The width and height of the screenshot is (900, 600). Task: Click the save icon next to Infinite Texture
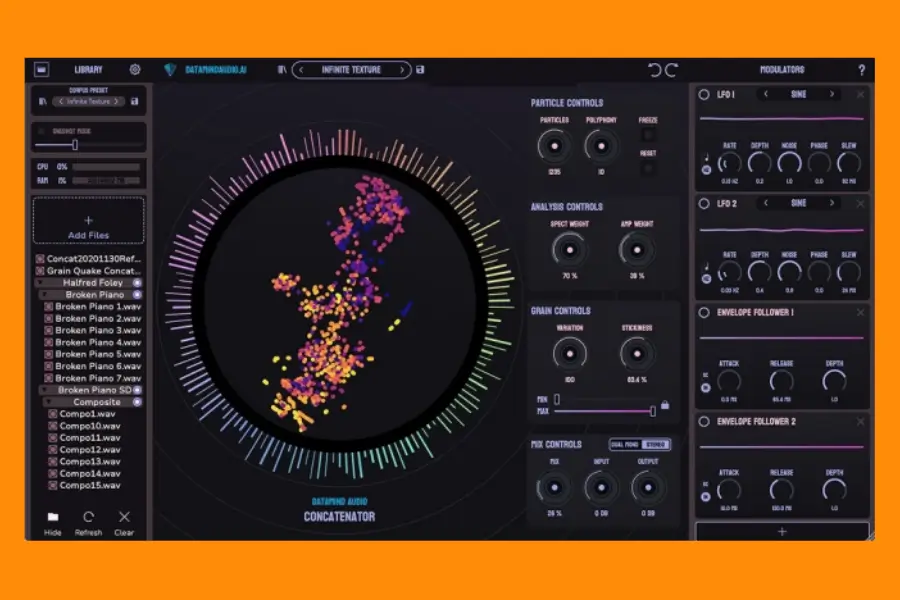pos(420,70)
